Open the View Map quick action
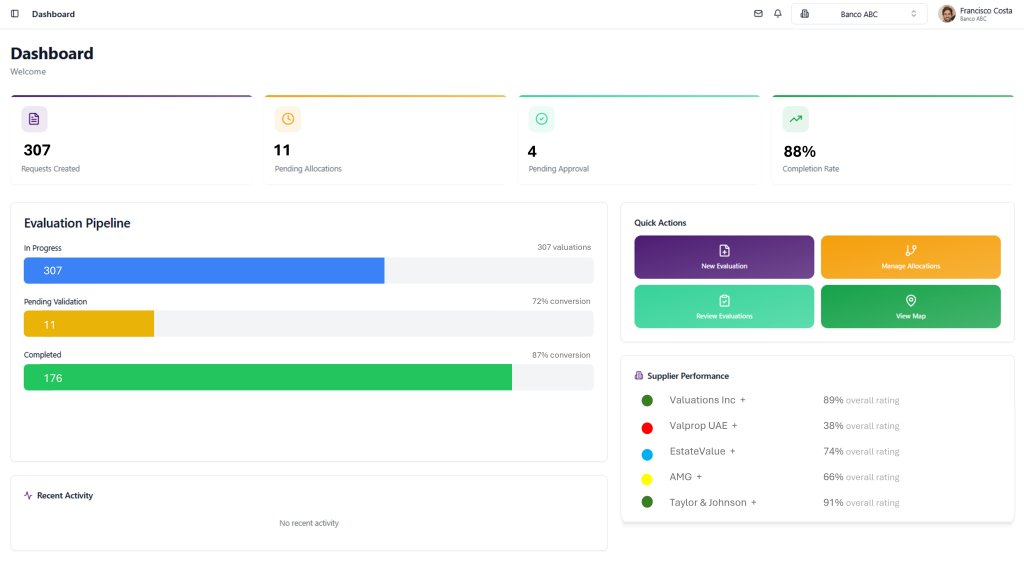This screenshot has height=565, width=1024. coord(910,306)
